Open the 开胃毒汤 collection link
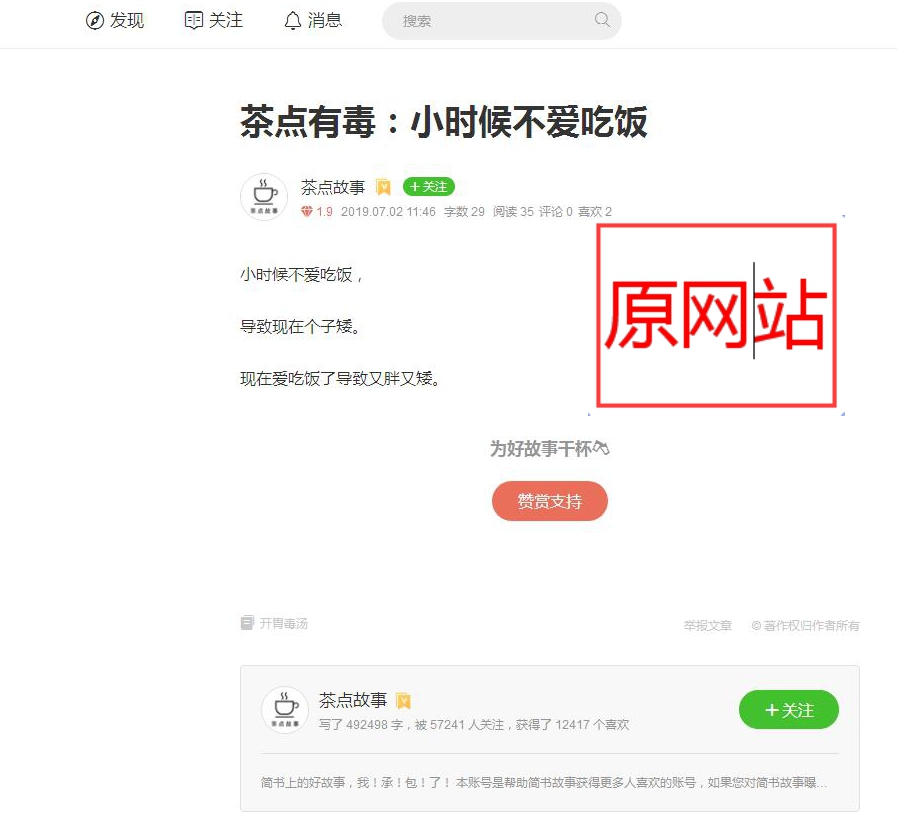 (x=284, y=623)
